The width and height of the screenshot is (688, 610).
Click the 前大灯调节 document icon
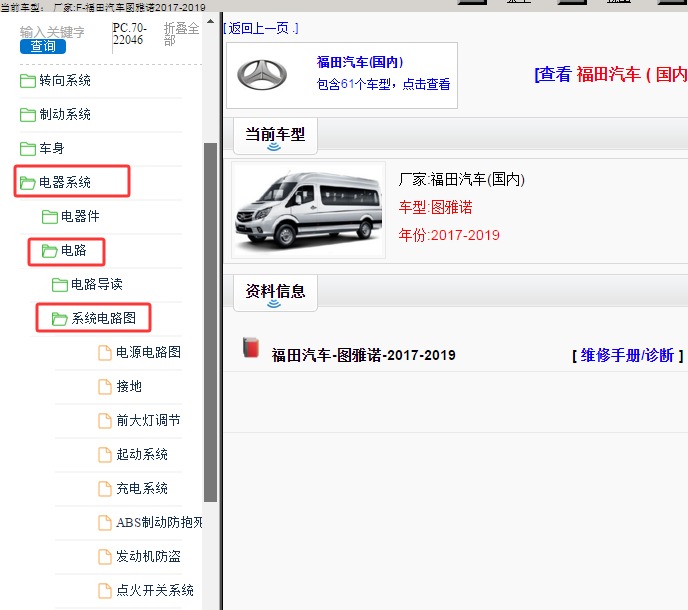(x=104, y=420)
